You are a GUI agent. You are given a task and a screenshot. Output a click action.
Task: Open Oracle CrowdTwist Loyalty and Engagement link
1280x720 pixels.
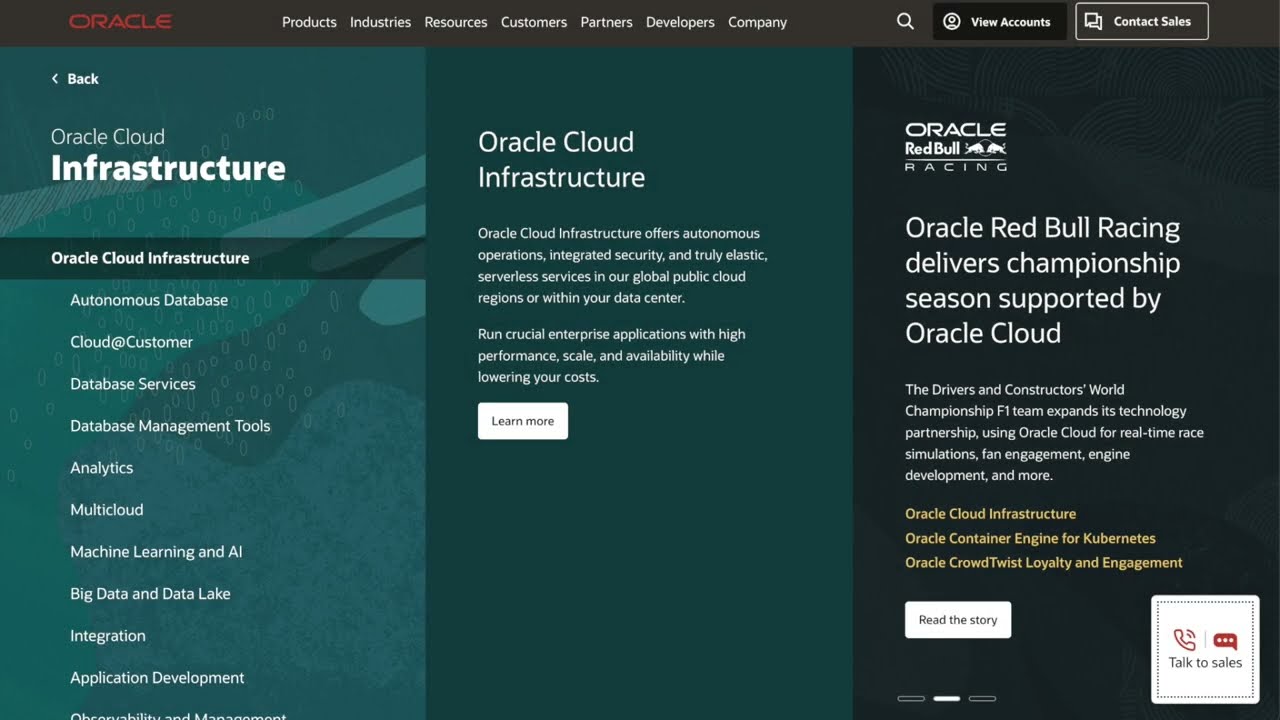(1044, 563)
